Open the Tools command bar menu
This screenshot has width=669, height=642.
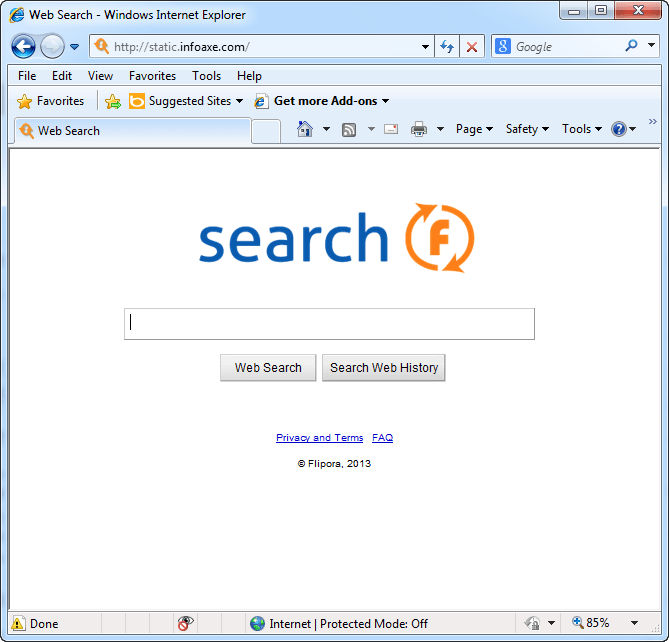pos(582,129)
